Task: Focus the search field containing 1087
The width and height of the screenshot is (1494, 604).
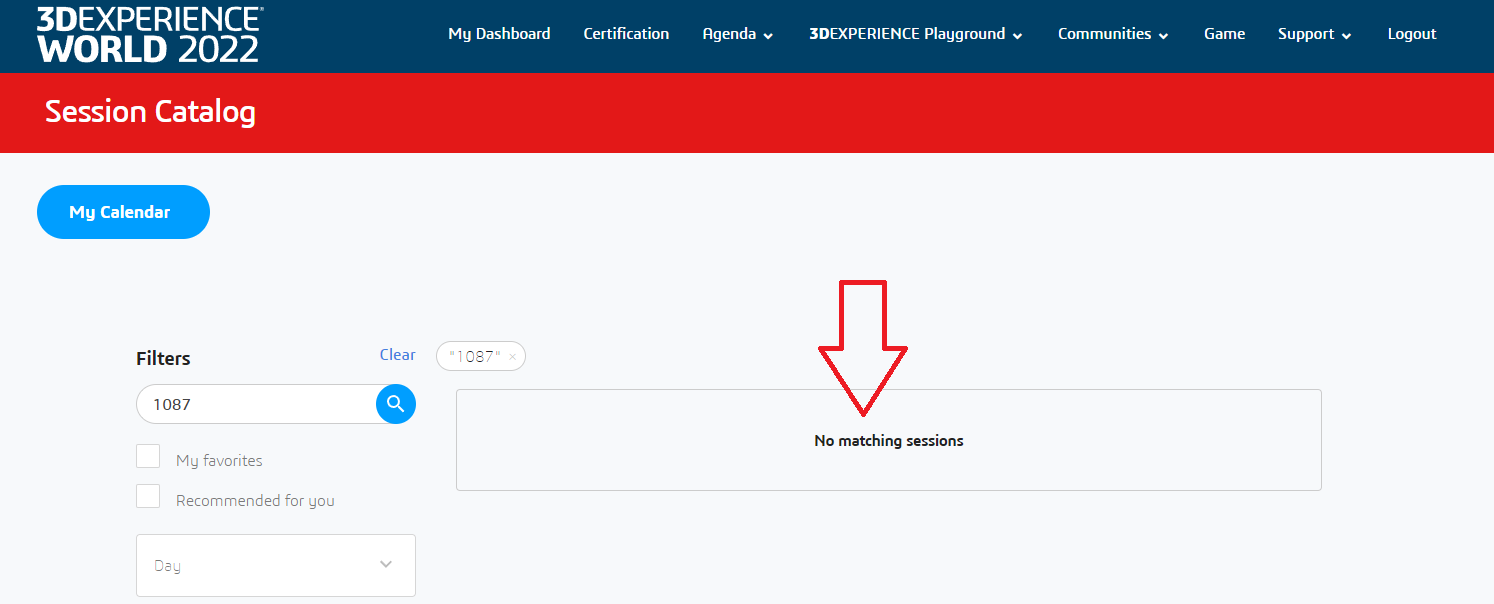Action: (x=256, y=404)
